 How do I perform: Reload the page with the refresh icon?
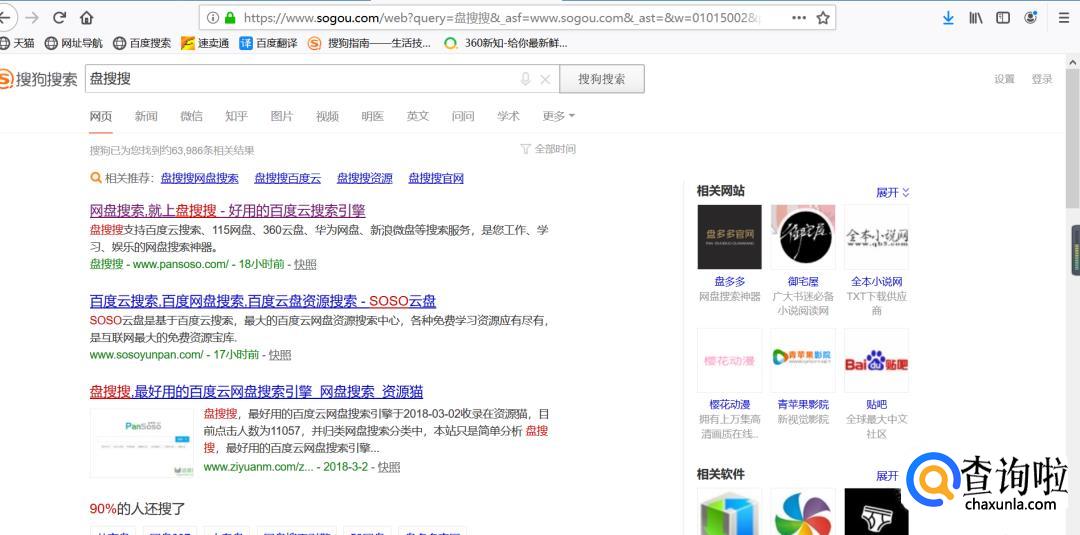(59, 18)
